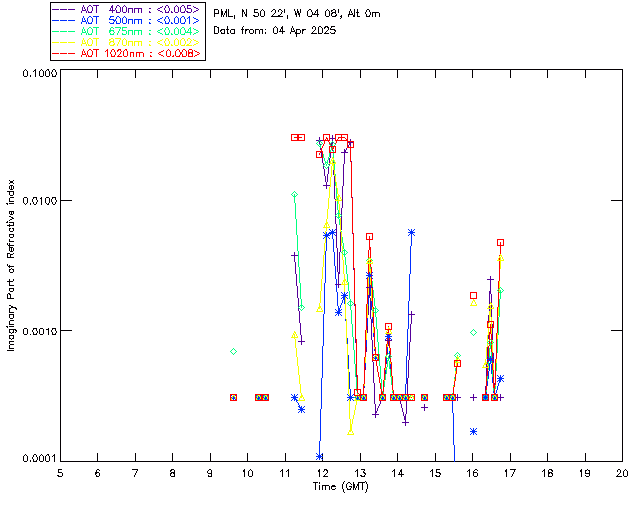The image size is (640, 512).
Task: Click the blue asterisk peak marker near 14.4 GMT
Action: 411,233
